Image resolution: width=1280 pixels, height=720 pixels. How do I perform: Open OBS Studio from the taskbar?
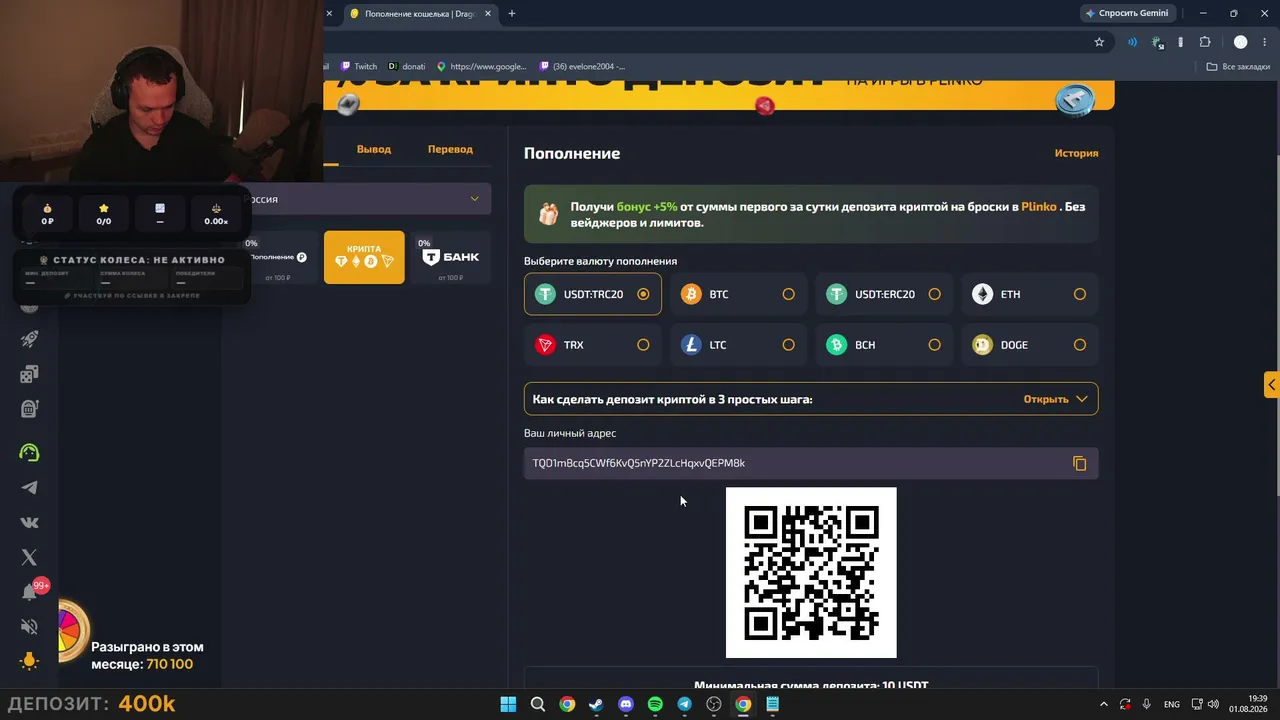[x=714, y=704]
